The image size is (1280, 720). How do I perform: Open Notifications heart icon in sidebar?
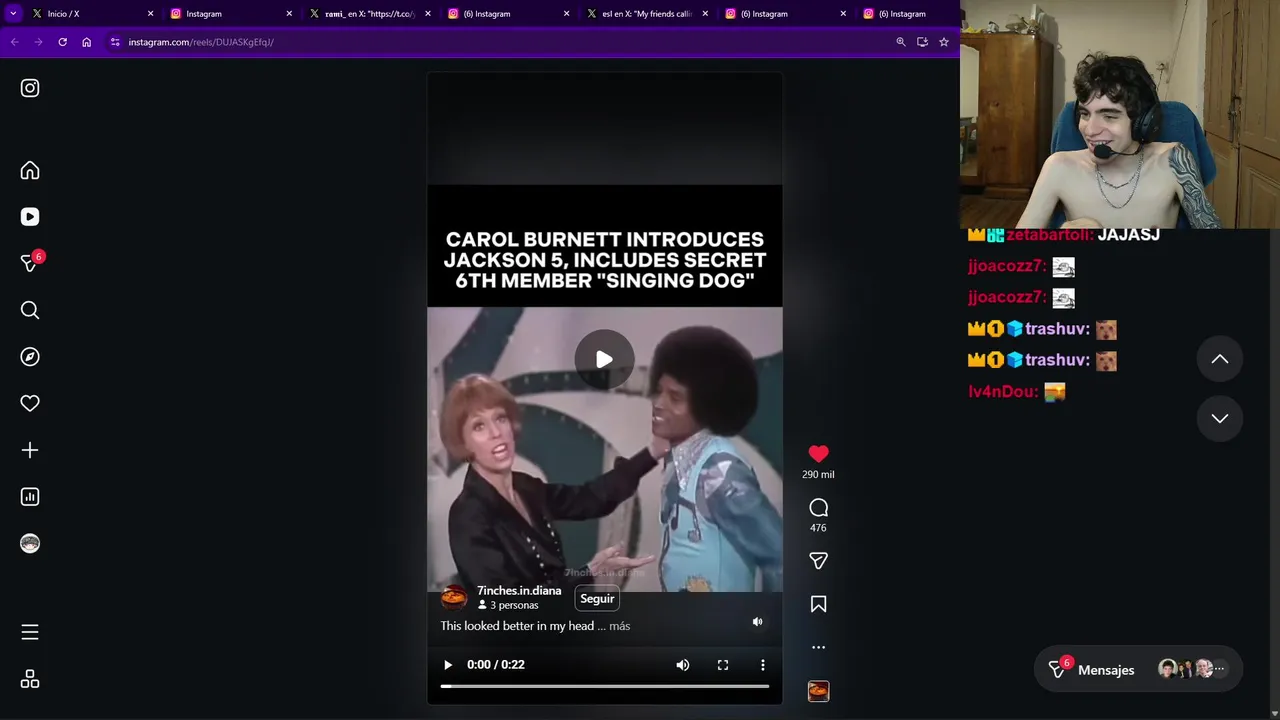coord(30,403)
